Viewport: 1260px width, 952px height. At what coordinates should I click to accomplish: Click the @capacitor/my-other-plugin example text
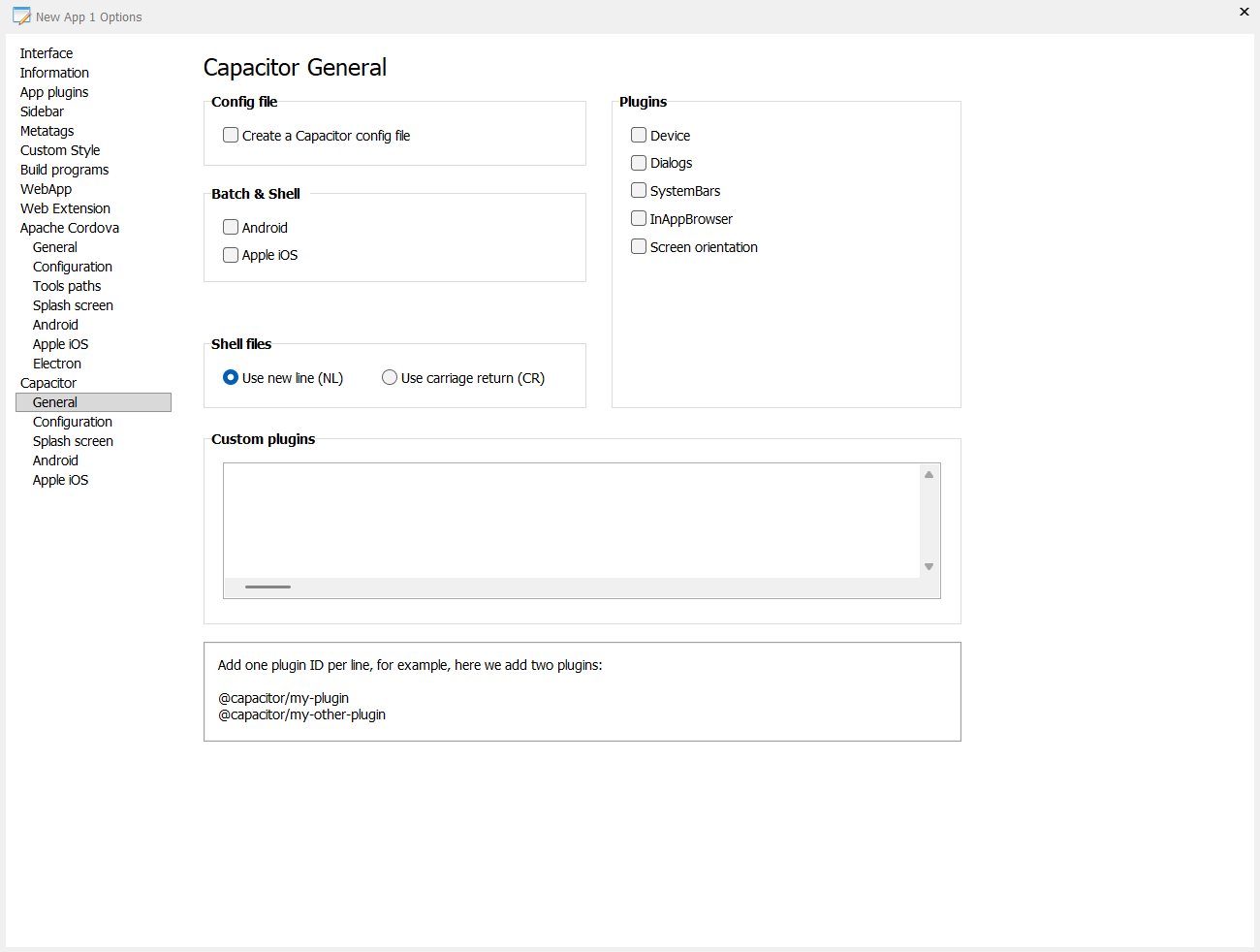[301, 714]
